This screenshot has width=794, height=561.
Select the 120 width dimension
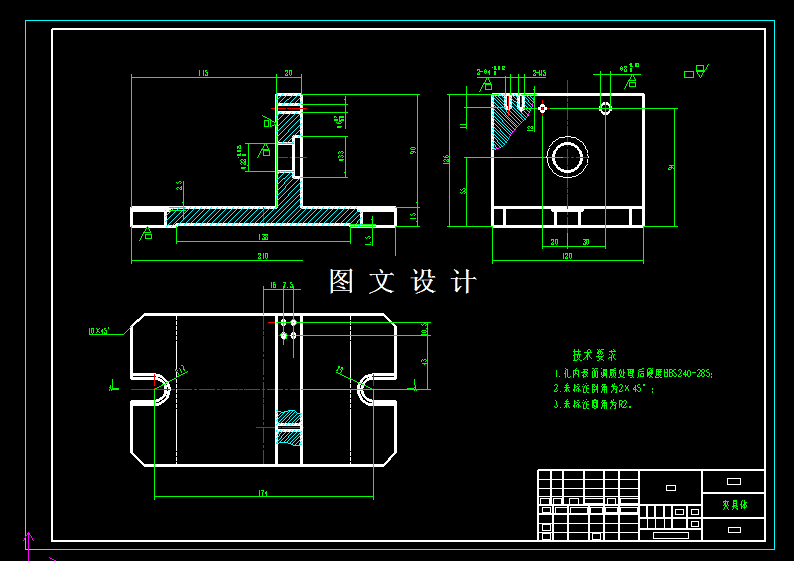tap(567, 256)
